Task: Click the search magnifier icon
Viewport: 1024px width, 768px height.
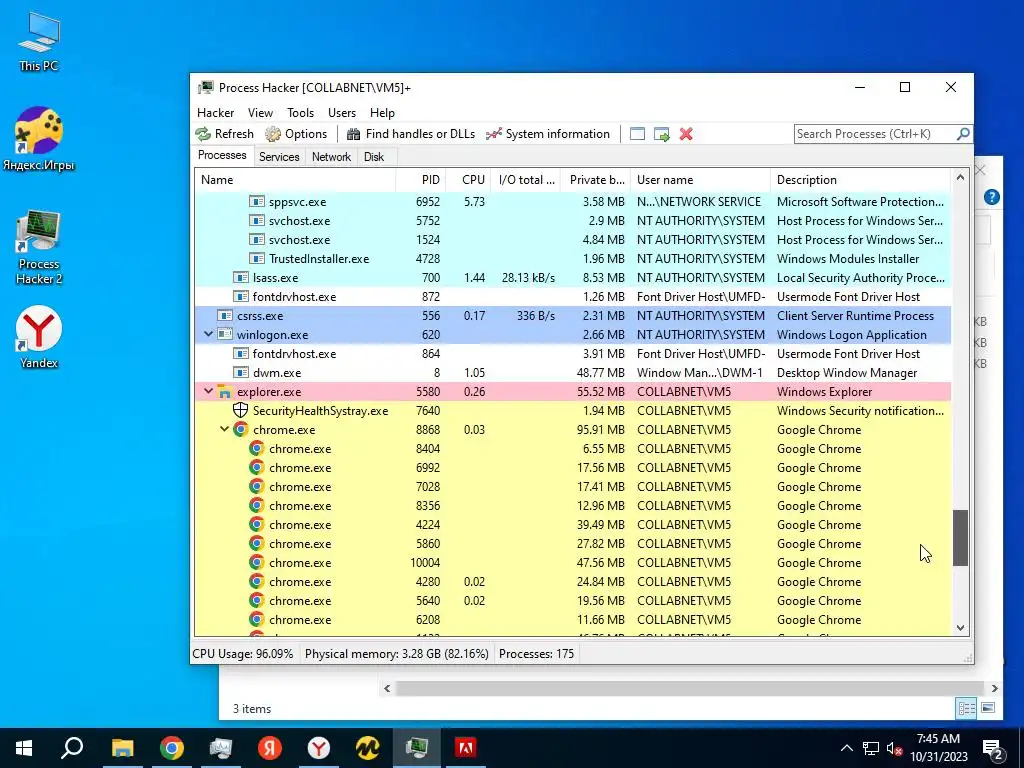Action: pyautogui.click(x=963, y=134)
